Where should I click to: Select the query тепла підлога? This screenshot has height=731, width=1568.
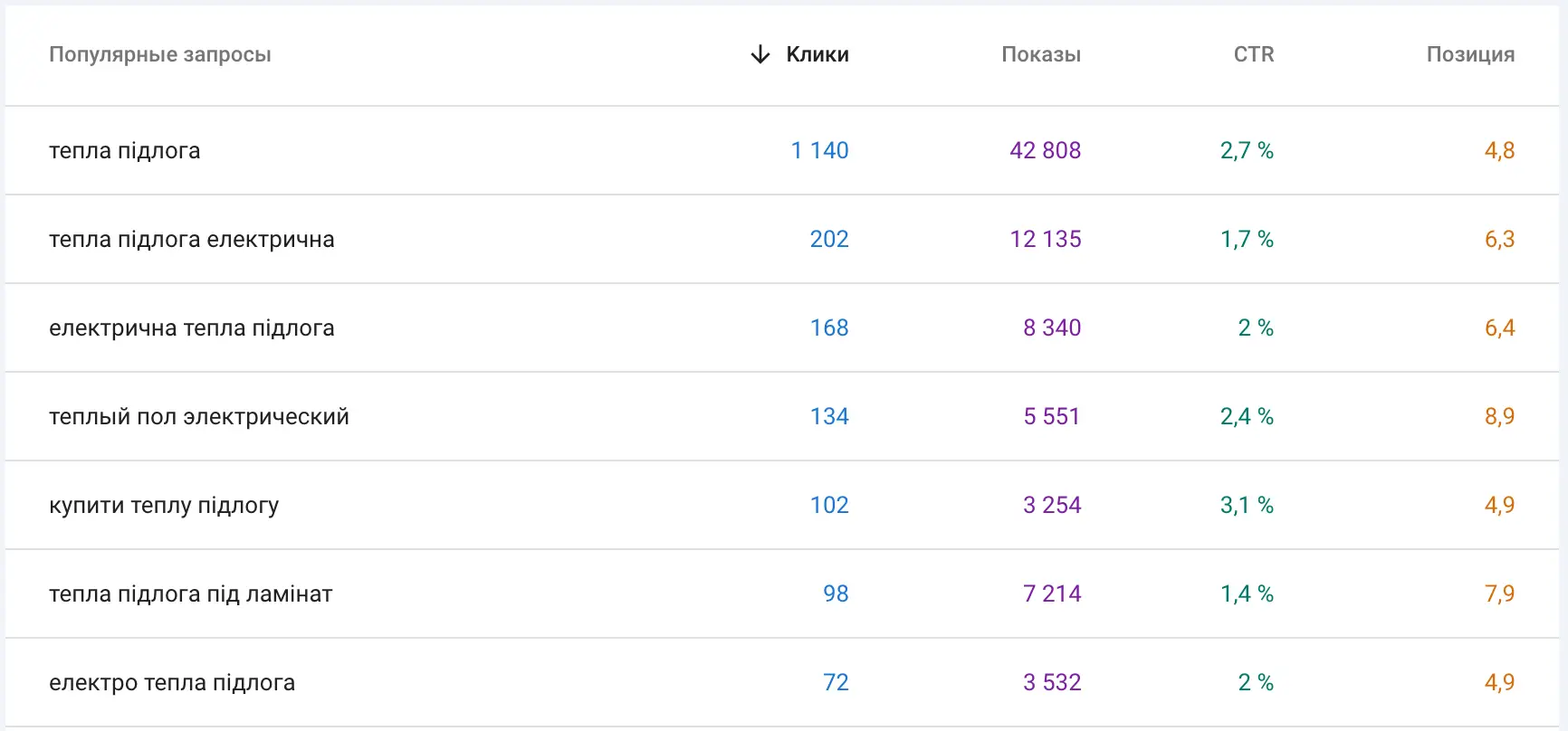tap(123, 150)
